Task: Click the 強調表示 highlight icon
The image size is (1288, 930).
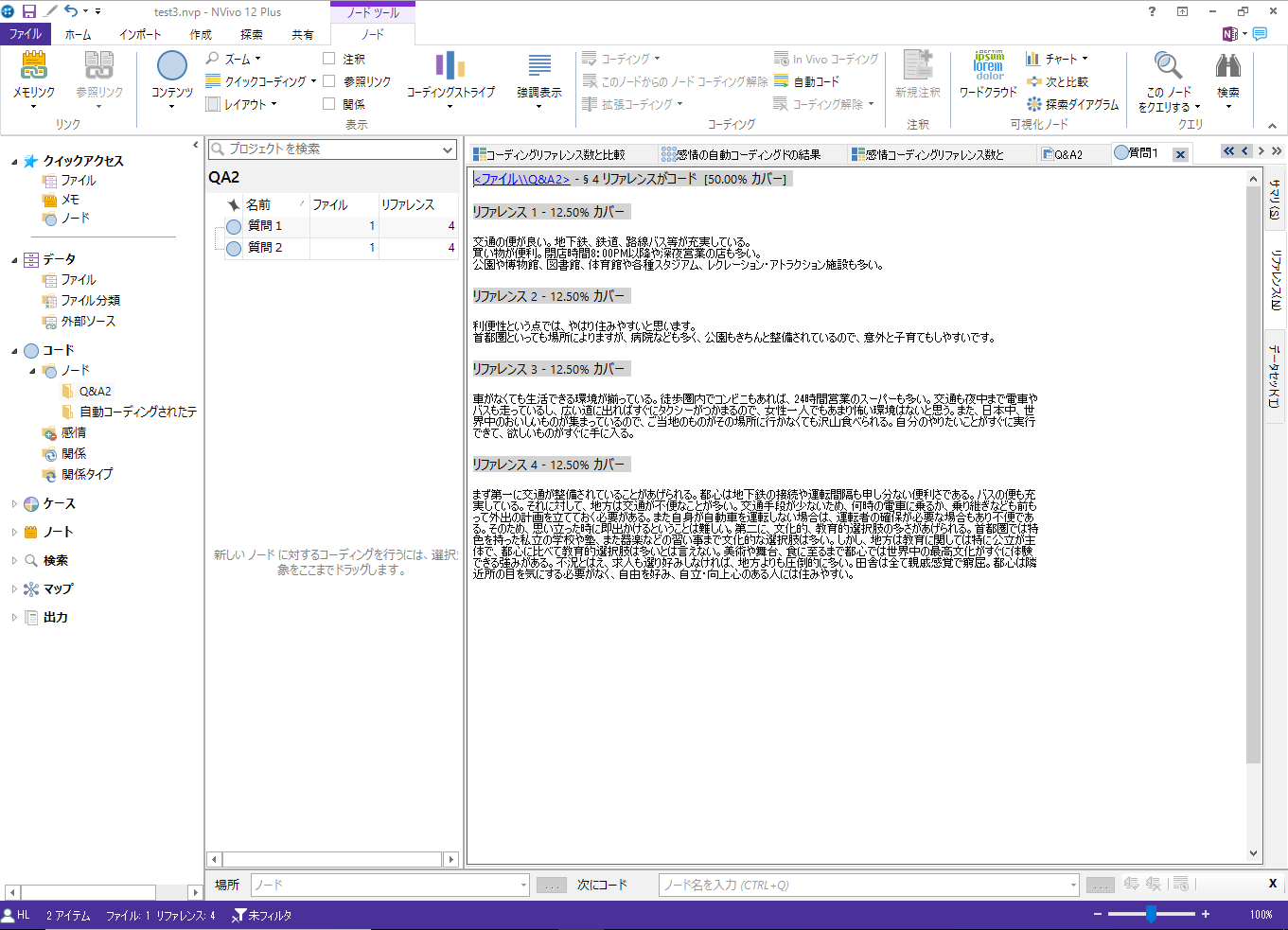Action: (x=539, y=66)
